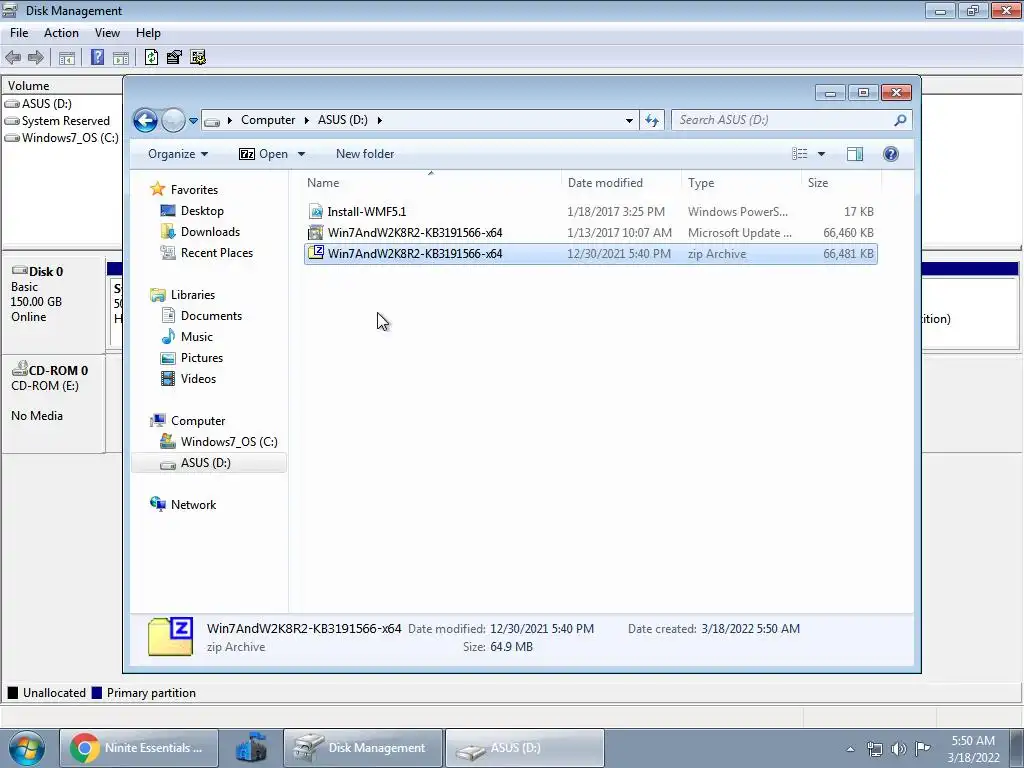
Task: Click Properties icon in Disk Management toolbar
Action: click(174, 57)
